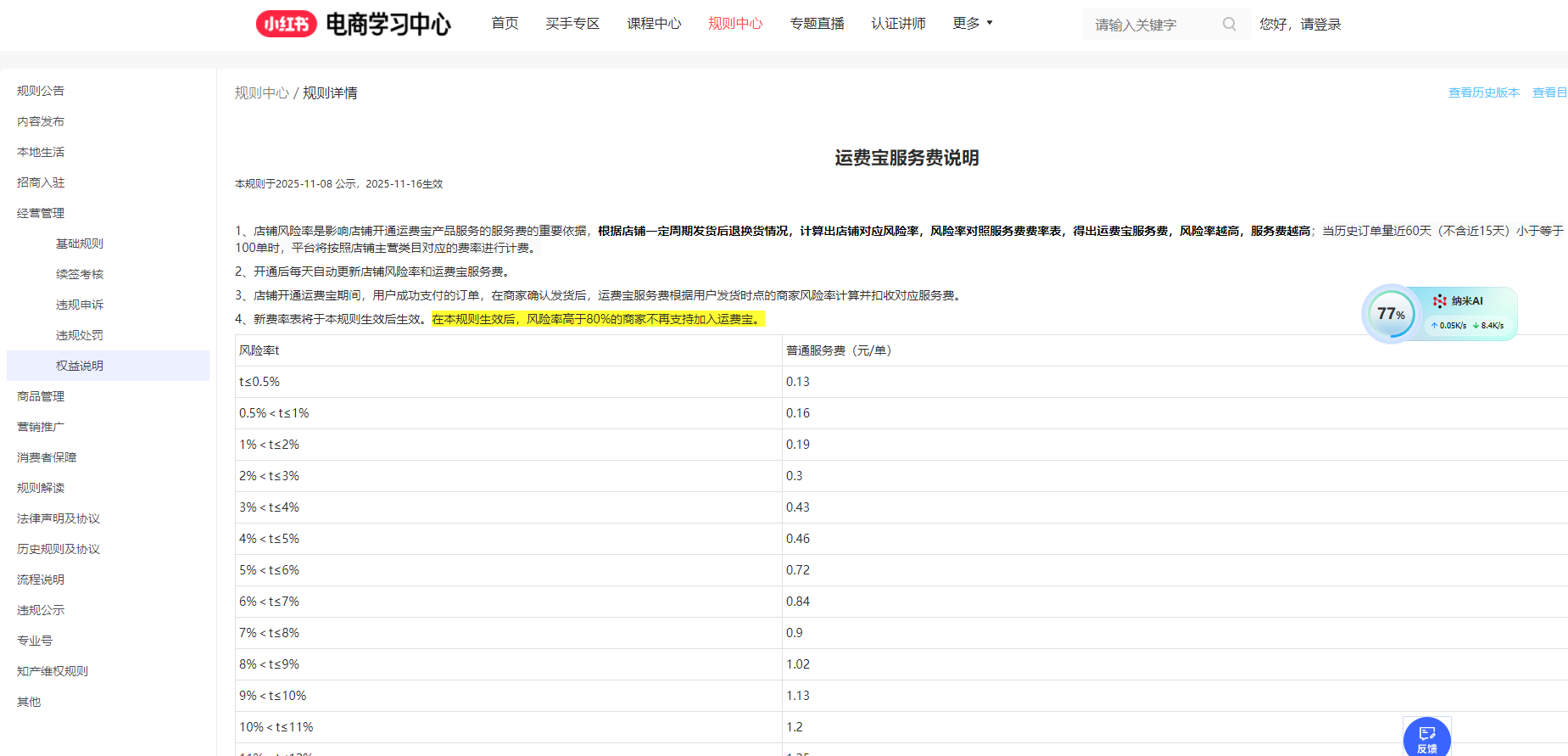1568x756 pixels.
Task: Click the Xiaohongshu logo icon
Action: coord(286,24)
